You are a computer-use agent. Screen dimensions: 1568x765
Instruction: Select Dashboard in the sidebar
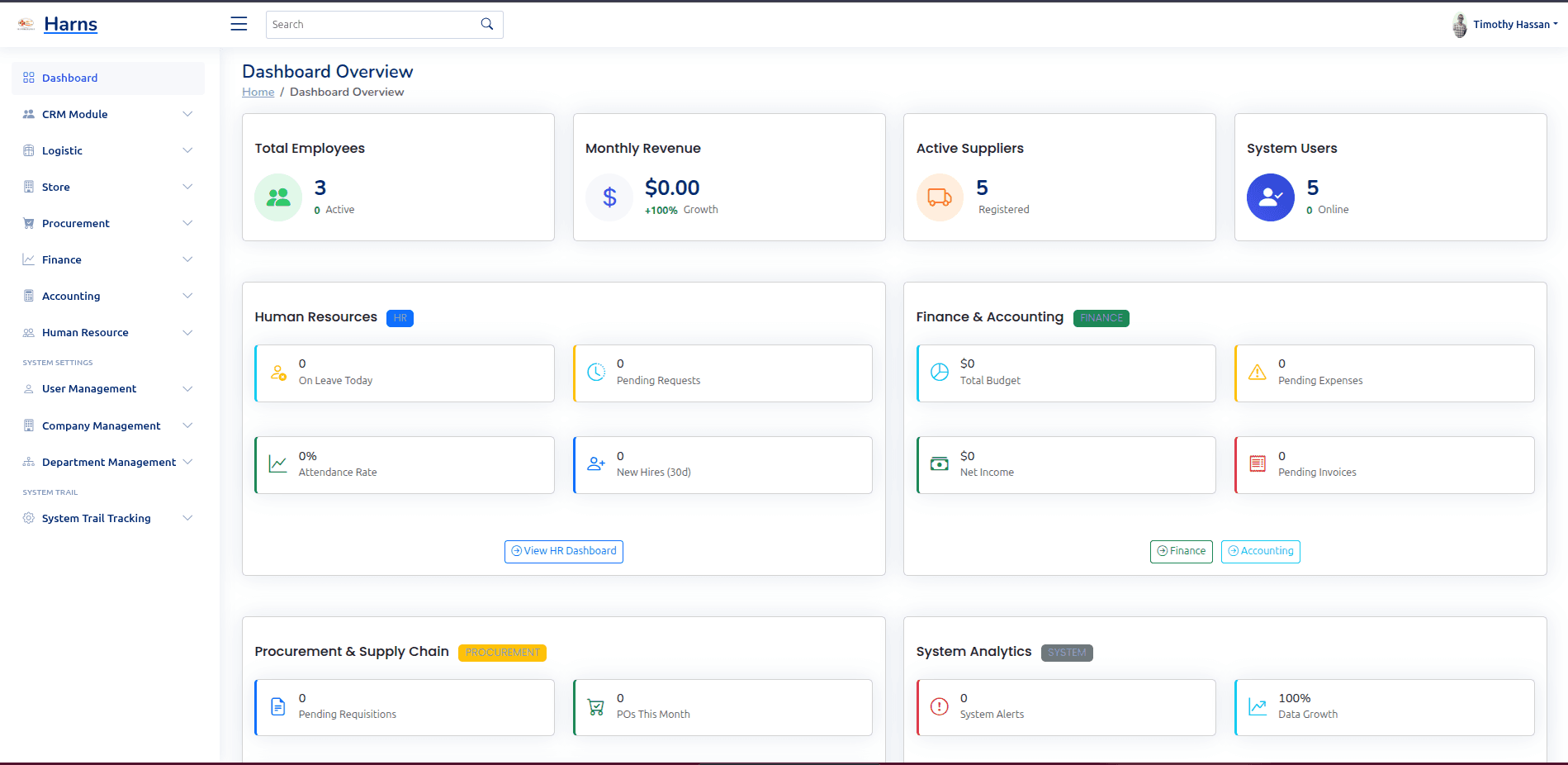click(x=70, y=78)
